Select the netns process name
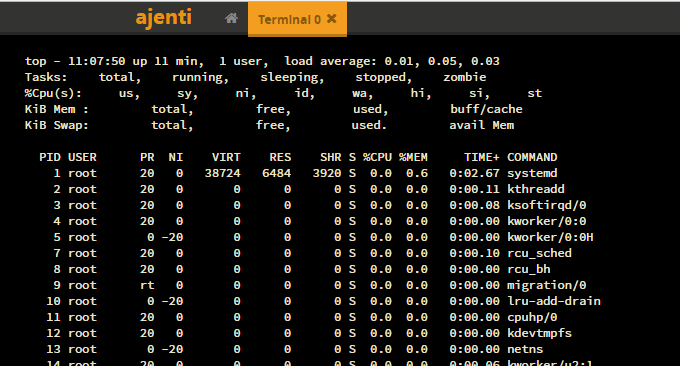The width and height of the screenshot is (680, 366). (525, 350)
